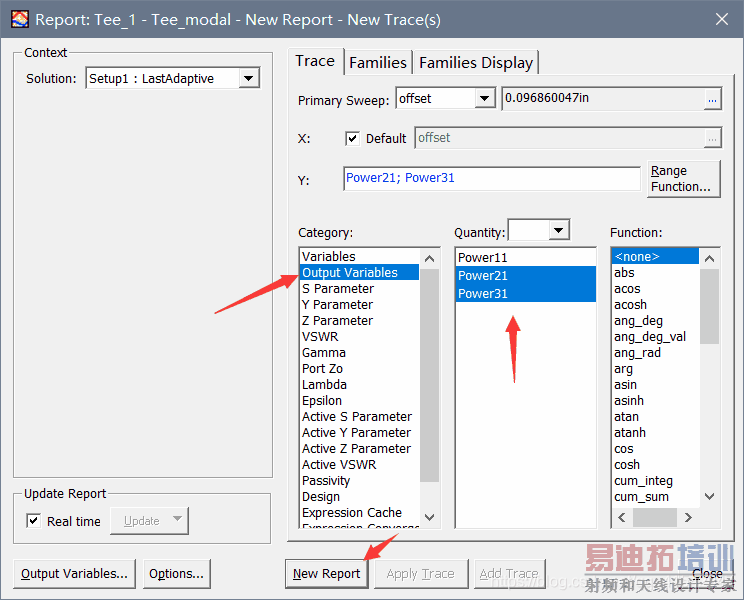Select the ang_deg_val function
Image resolution: width=744 pixels, height=600 pixels.
click(x=655, y=336)
